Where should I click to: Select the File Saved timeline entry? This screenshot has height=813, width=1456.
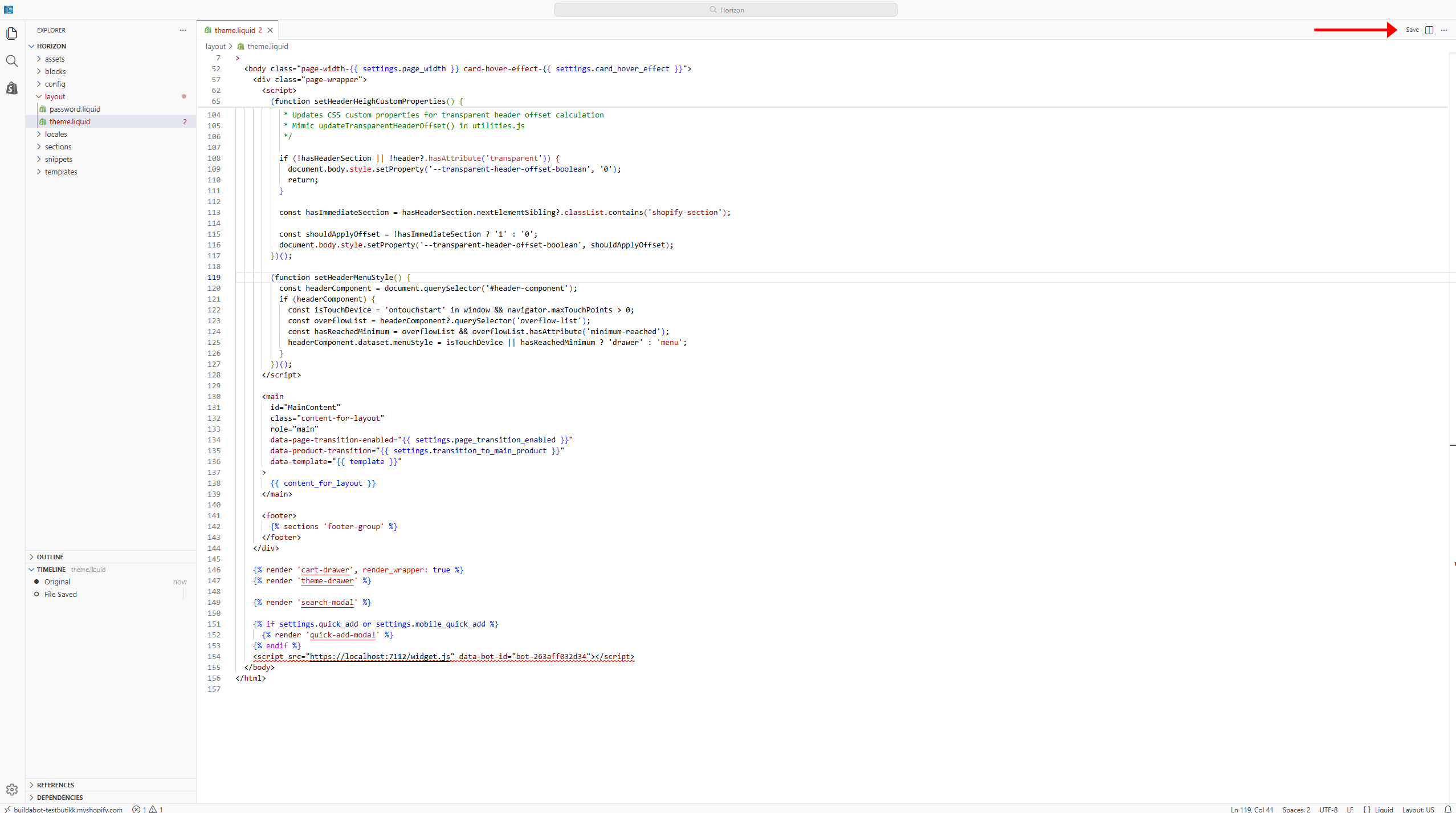(x=60, y=594)
